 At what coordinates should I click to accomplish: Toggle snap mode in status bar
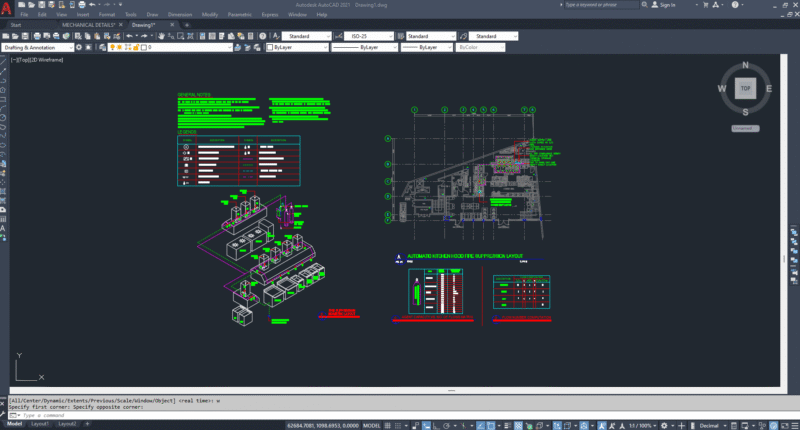tap(398, 425)
